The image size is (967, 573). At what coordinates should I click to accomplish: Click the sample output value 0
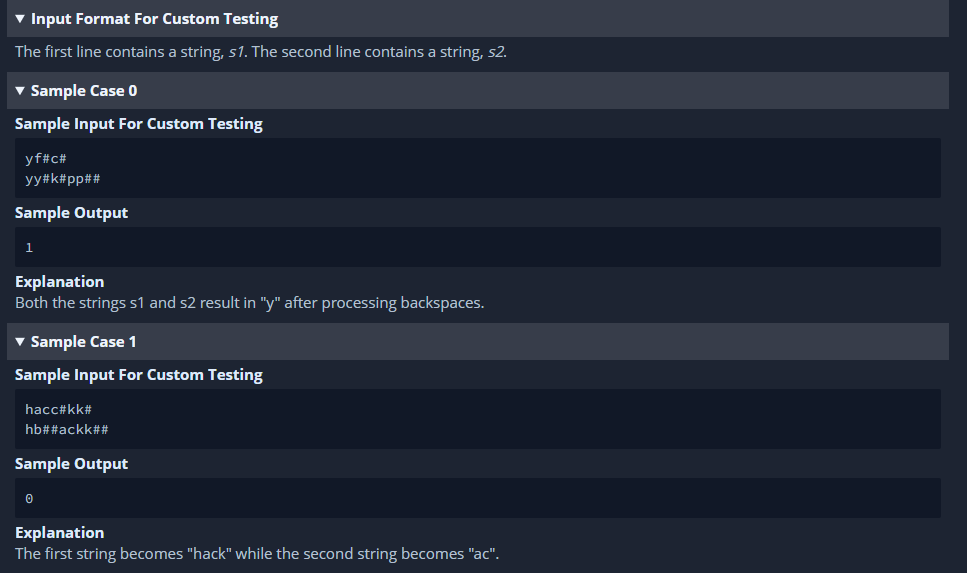[x=29, y=499]
